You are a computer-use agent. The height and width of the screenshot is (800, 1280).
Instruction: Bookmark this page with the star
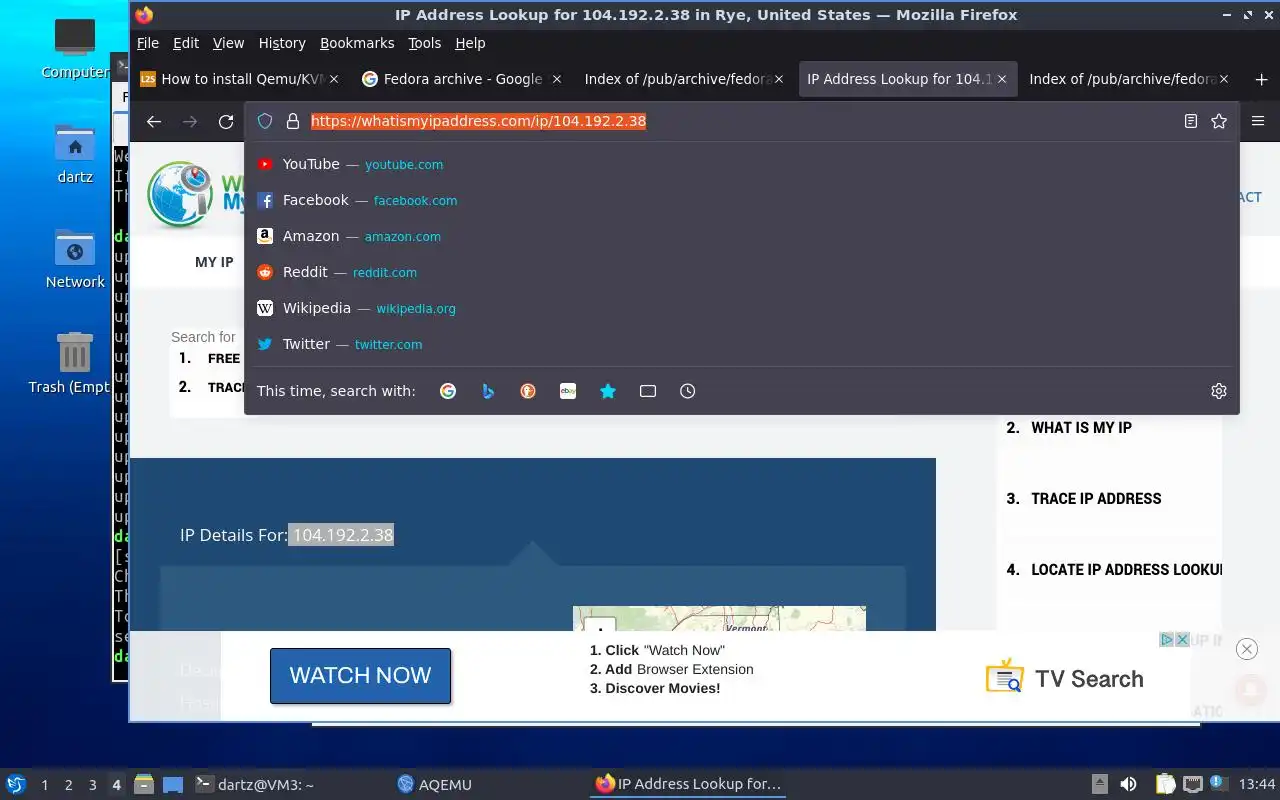(1219, 121)
